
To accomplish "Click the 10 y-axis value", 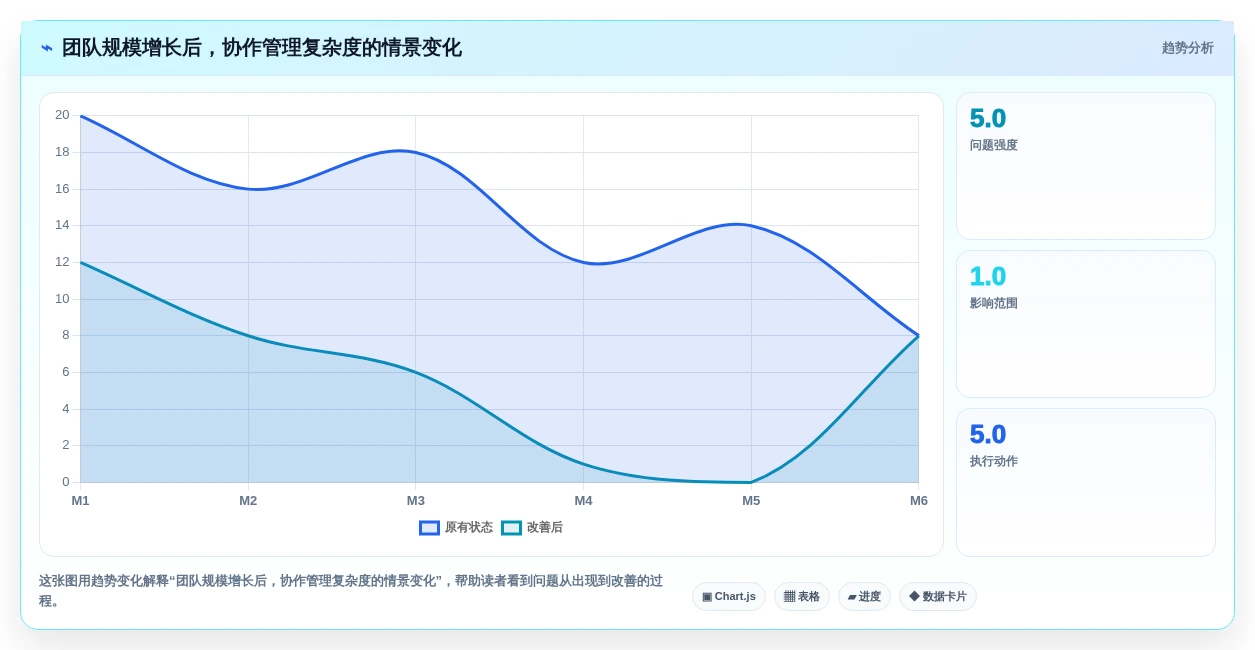I will pyautogui.click(x=62, y=298).
